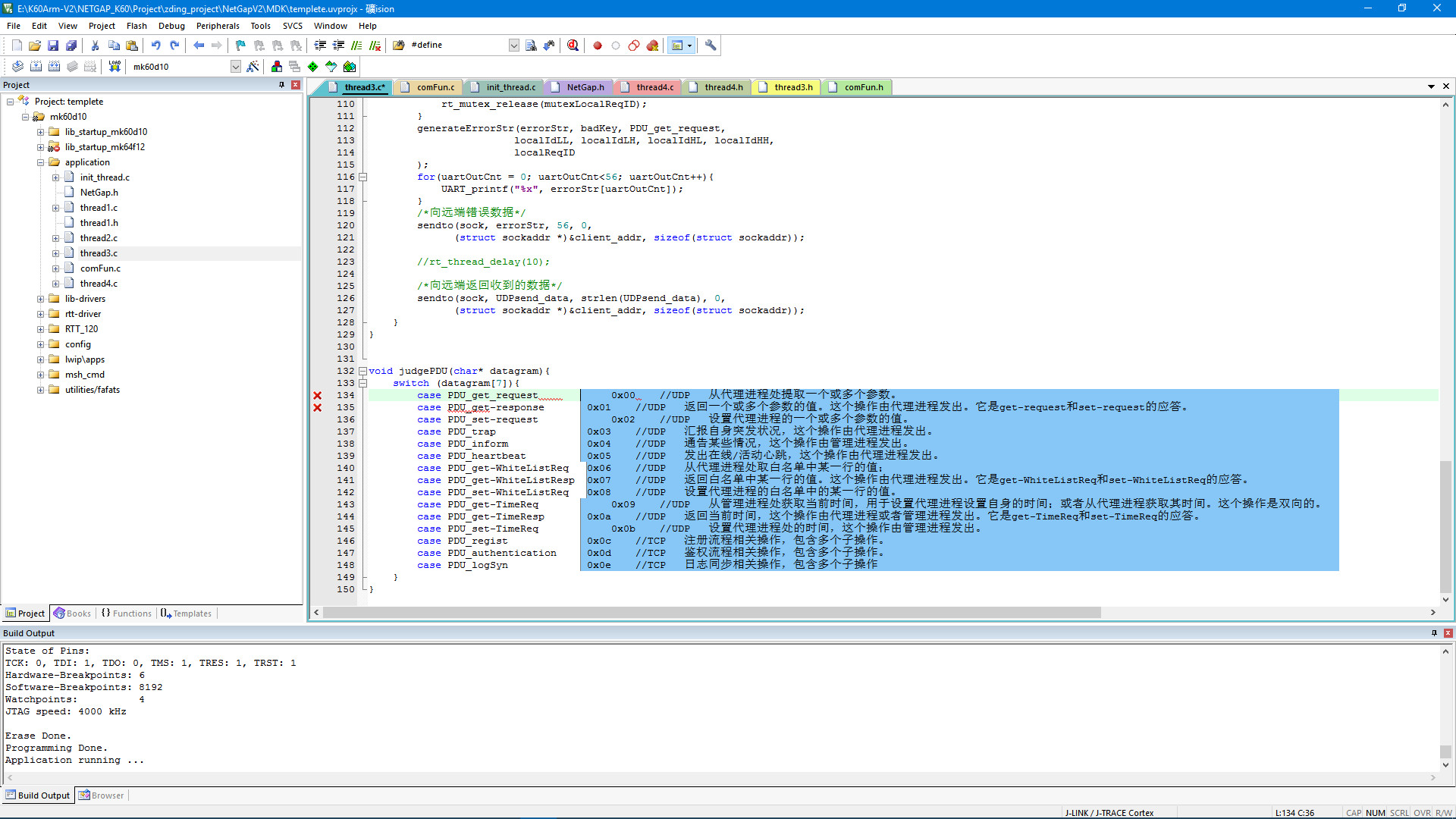Screen dimensions: 1456x819
Task: Open Manage Run-Time Environment green diamond icon
Action: (x=312, y=67)
